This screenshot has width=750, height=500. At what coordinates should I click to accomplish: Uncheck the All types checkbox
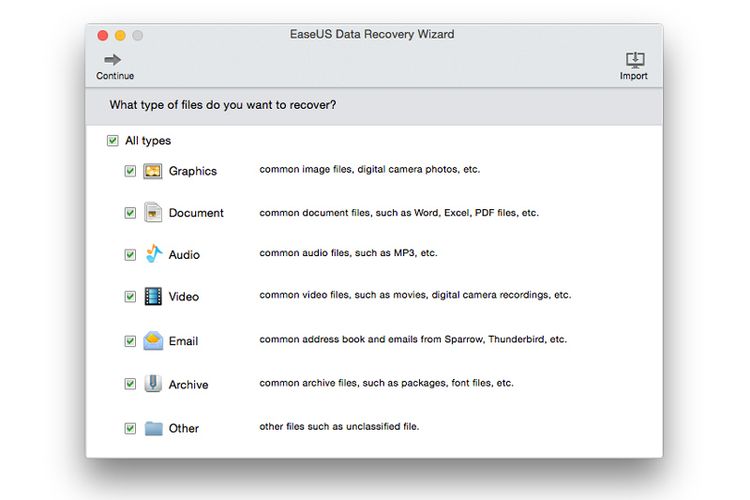112,141
